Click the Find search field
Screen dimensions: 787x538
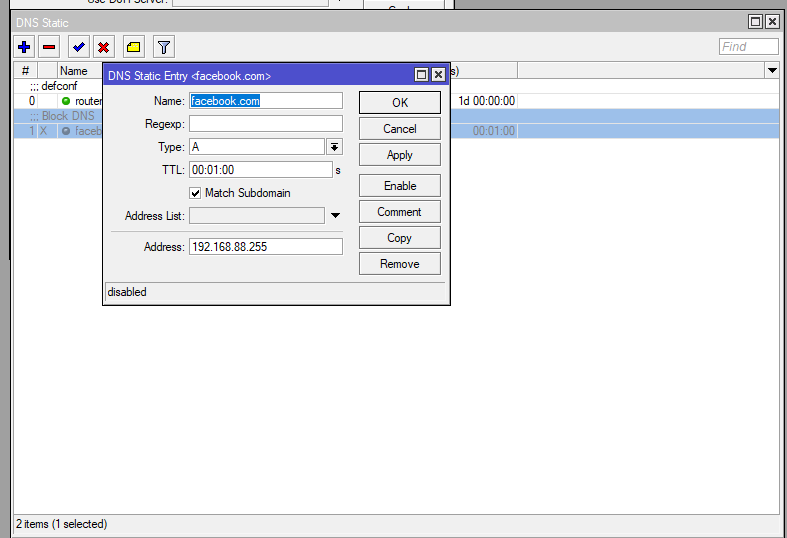click(x=748, y=47)
